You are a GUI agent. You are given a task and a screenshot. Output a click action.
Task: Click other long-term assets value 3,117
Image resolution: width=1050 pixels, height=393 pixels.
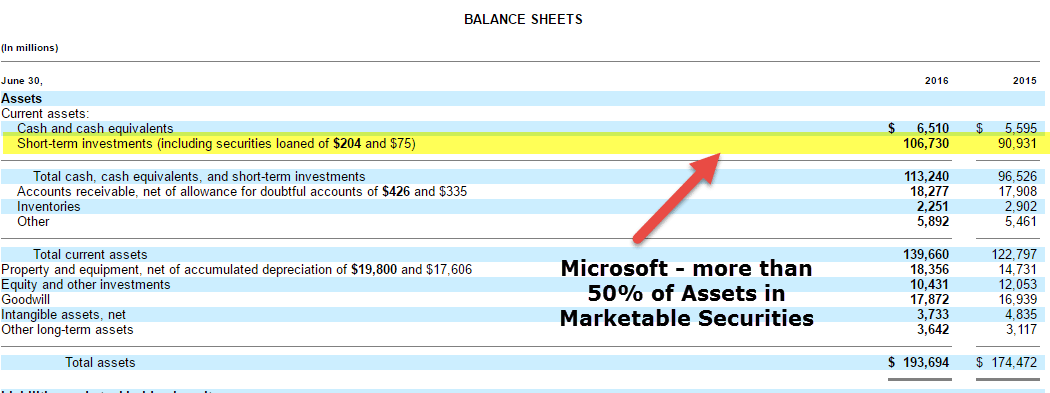pyautogui.click(x=1021, y=330)
